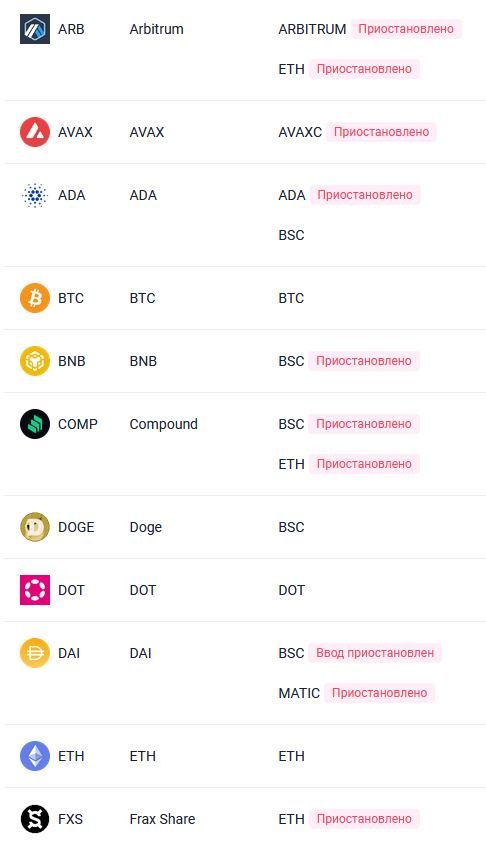
Task: Click the pink Polkadot DOT icon
Action: click(35, 590)
